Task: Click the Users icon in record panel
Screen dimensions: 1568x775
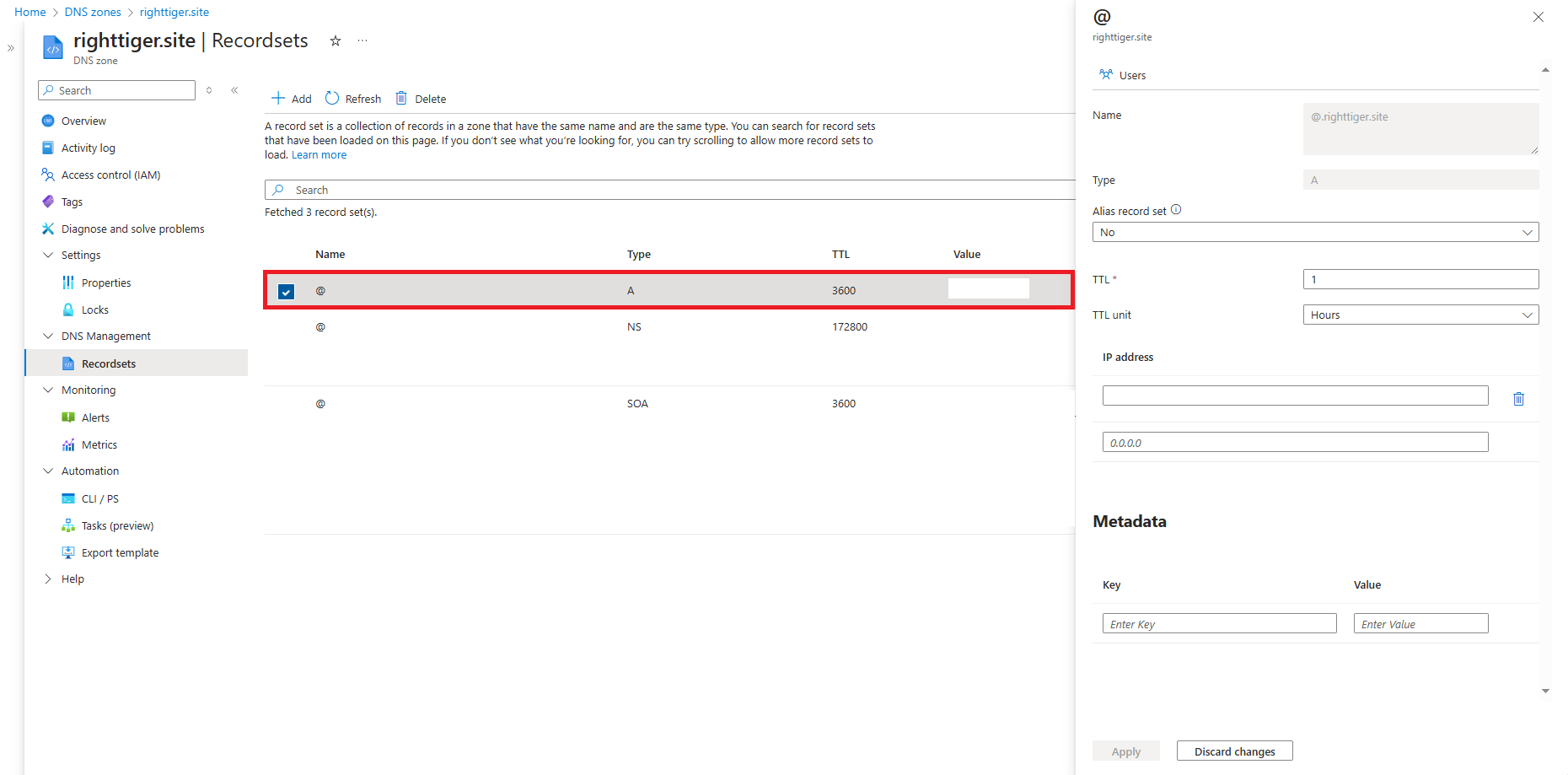Action: pyautogui.click(x=1106, y=74)
